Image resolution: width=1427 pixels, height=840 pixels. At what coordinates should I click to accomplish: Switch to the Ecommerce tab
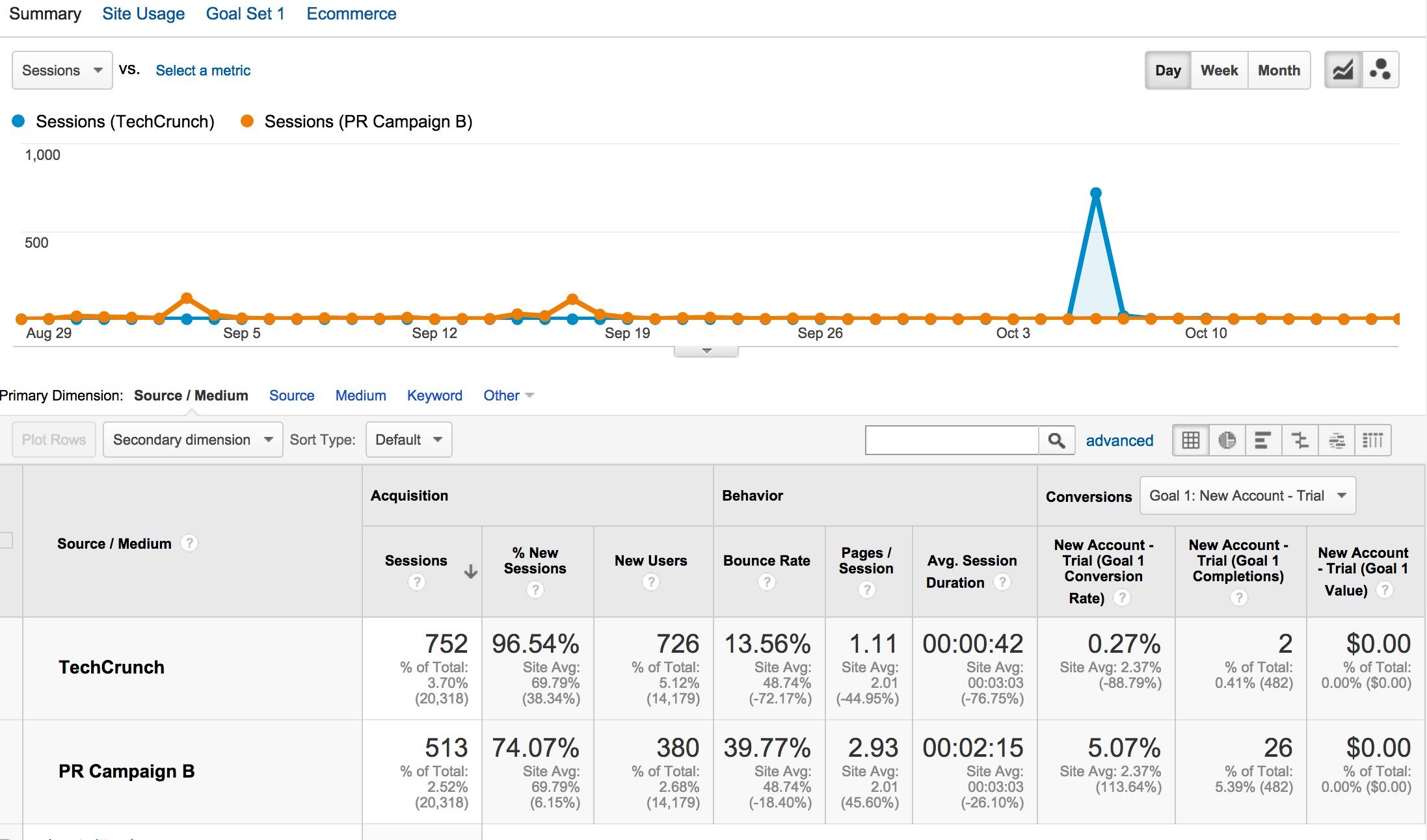click(351, 13)
